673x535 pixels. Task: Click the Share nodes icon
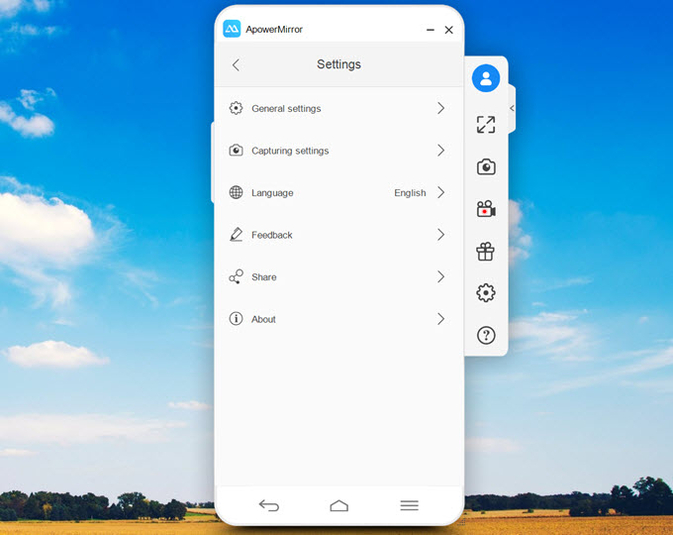[236, 277]
